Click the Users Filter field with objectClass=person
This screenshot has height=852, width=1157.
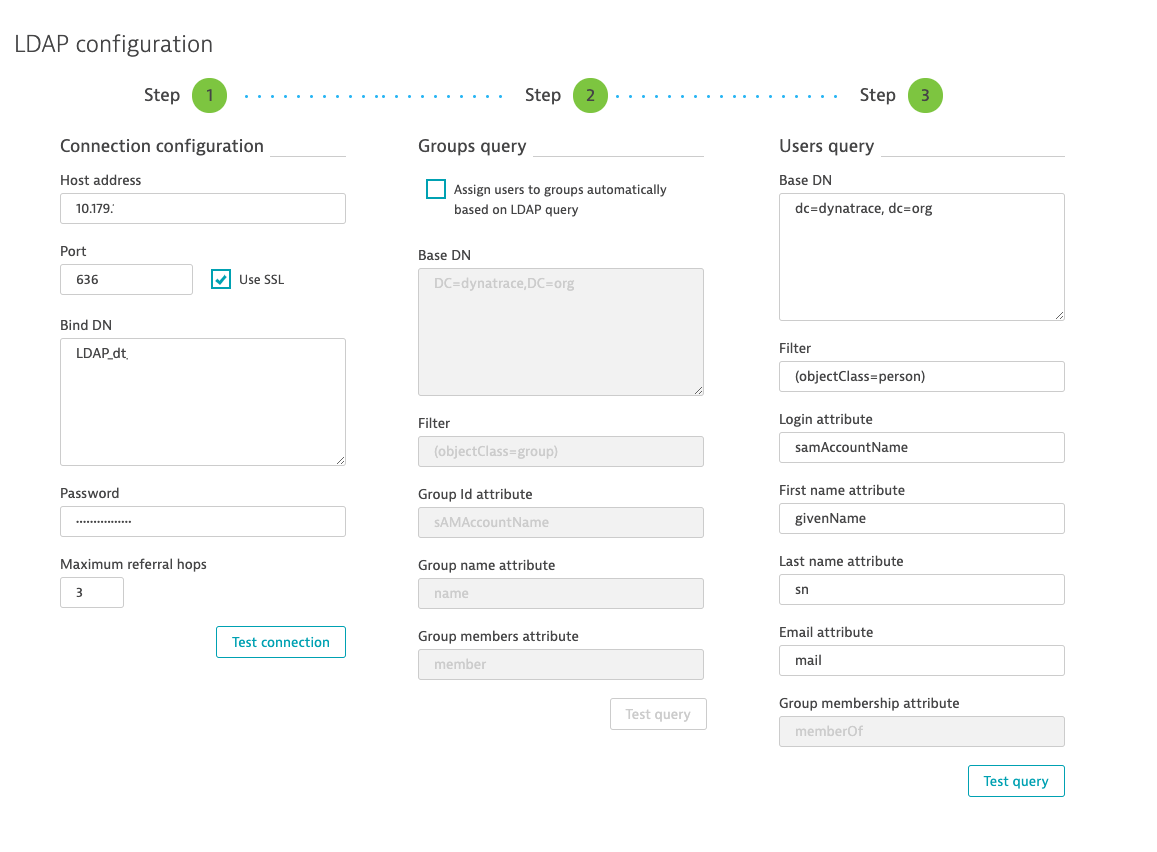click(x=922, y=376)
